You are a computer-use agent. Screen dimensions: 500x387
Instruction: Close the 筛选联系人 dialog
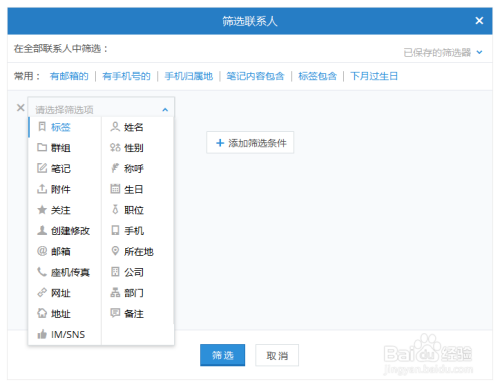[x=479, y=21]
